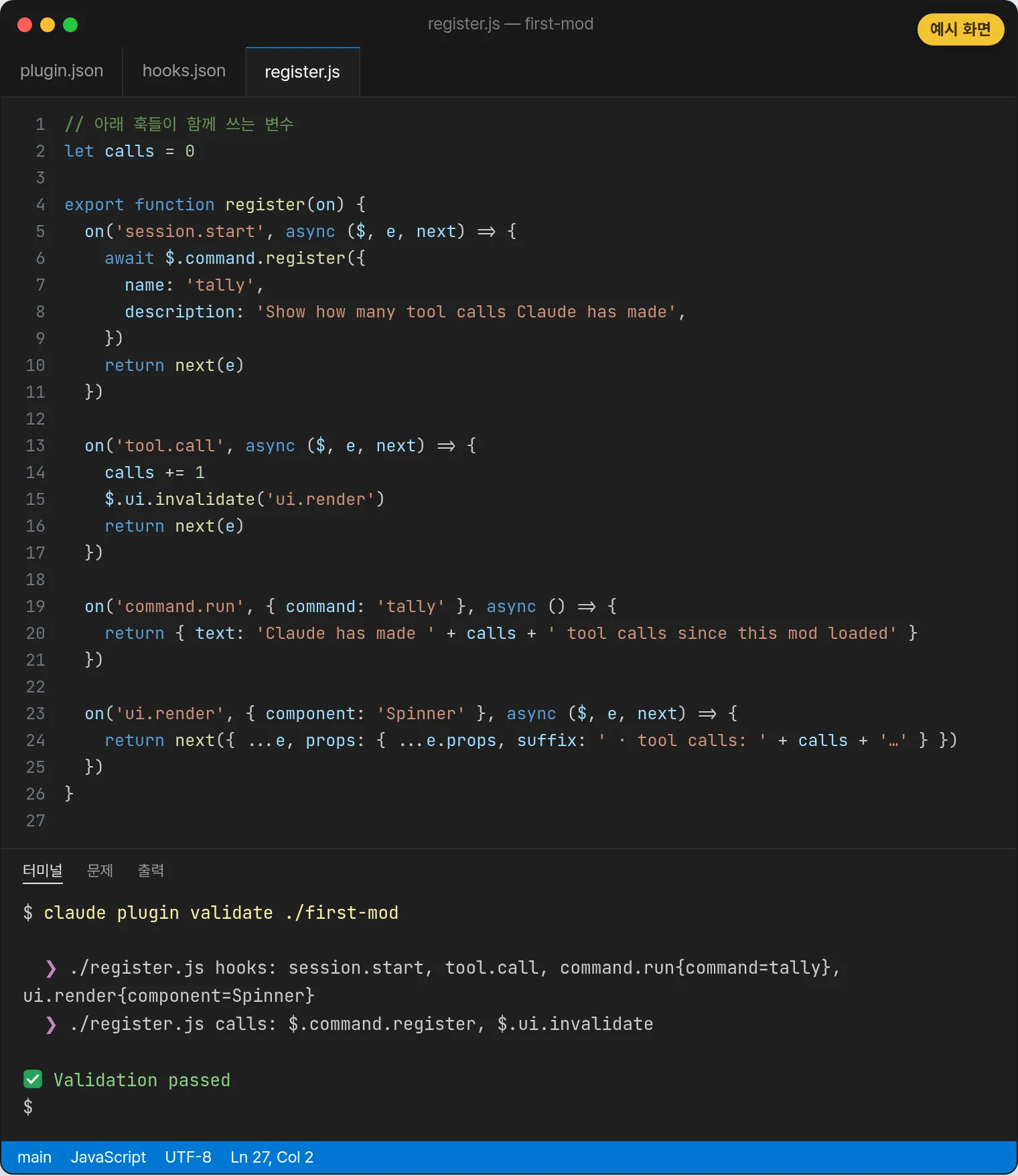The width and height of the screenshot is (1018, 1176).
Task: Click line number 27 in the gutter
Action: 35,821
